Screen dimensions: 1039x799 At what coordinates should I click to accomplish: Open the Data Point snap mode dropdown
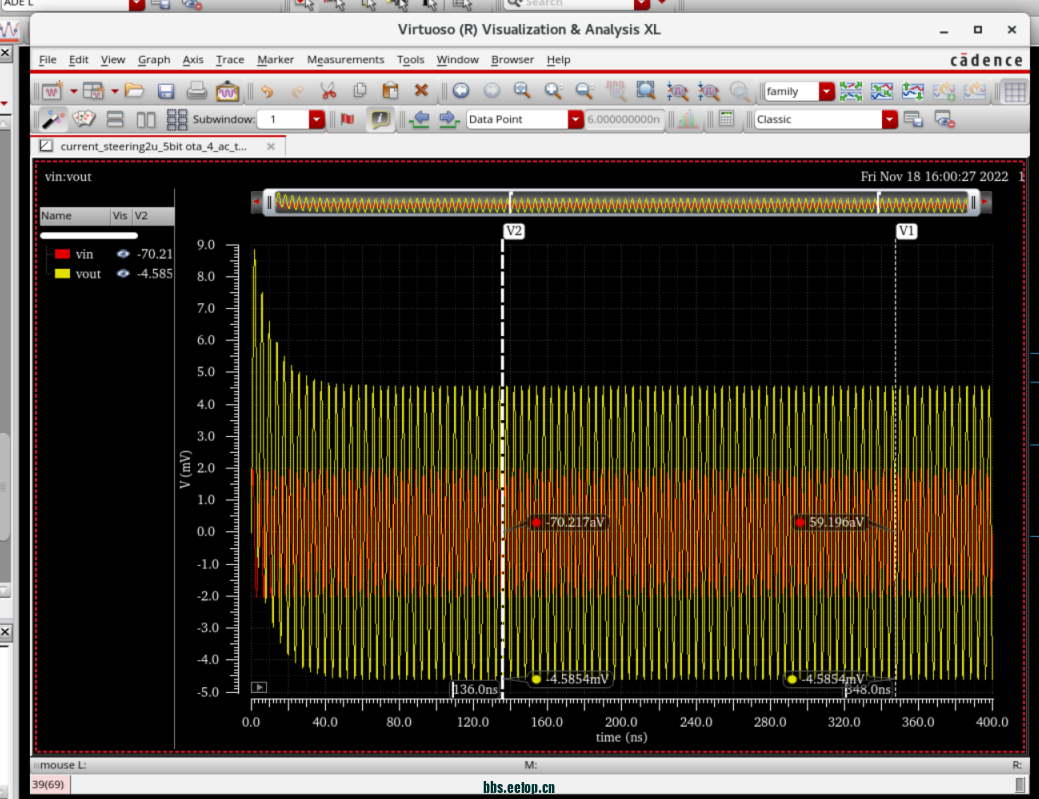[575, 119]
